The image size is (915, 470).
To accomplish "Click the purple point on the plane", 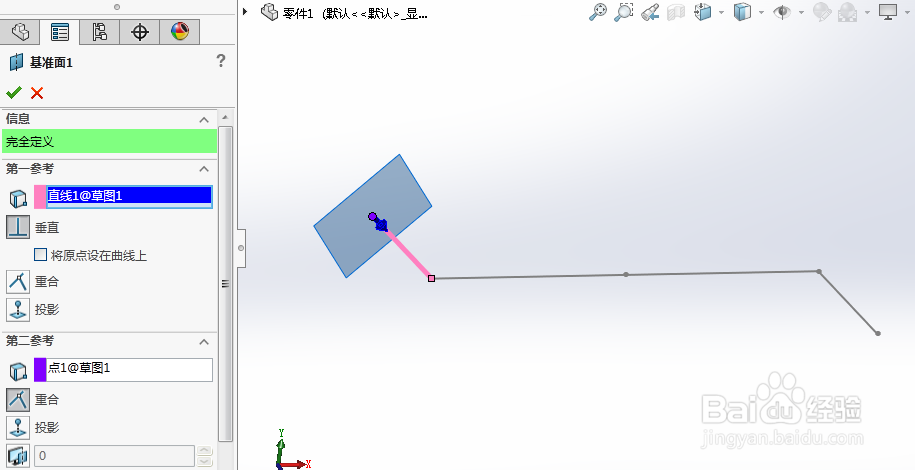I will pos(372,217).
